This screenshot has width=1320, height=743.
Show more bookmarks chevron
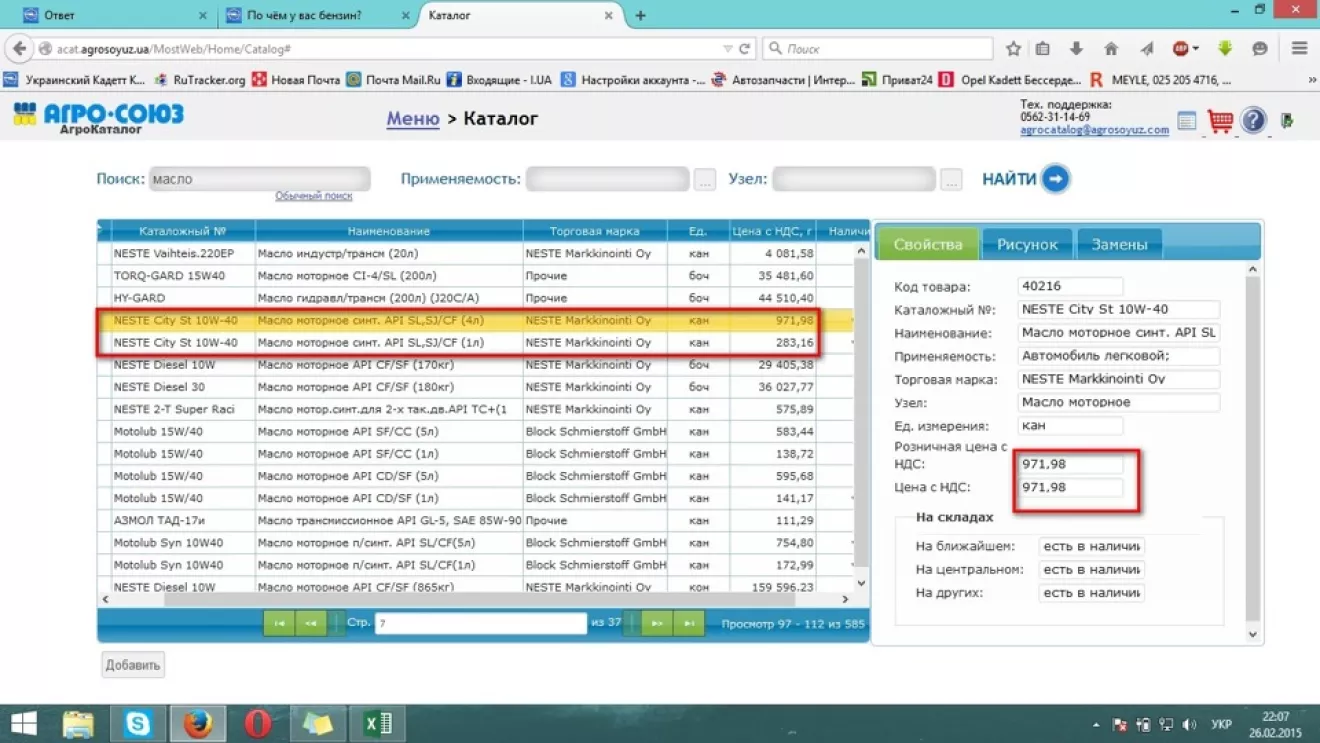coord(1312,80)
